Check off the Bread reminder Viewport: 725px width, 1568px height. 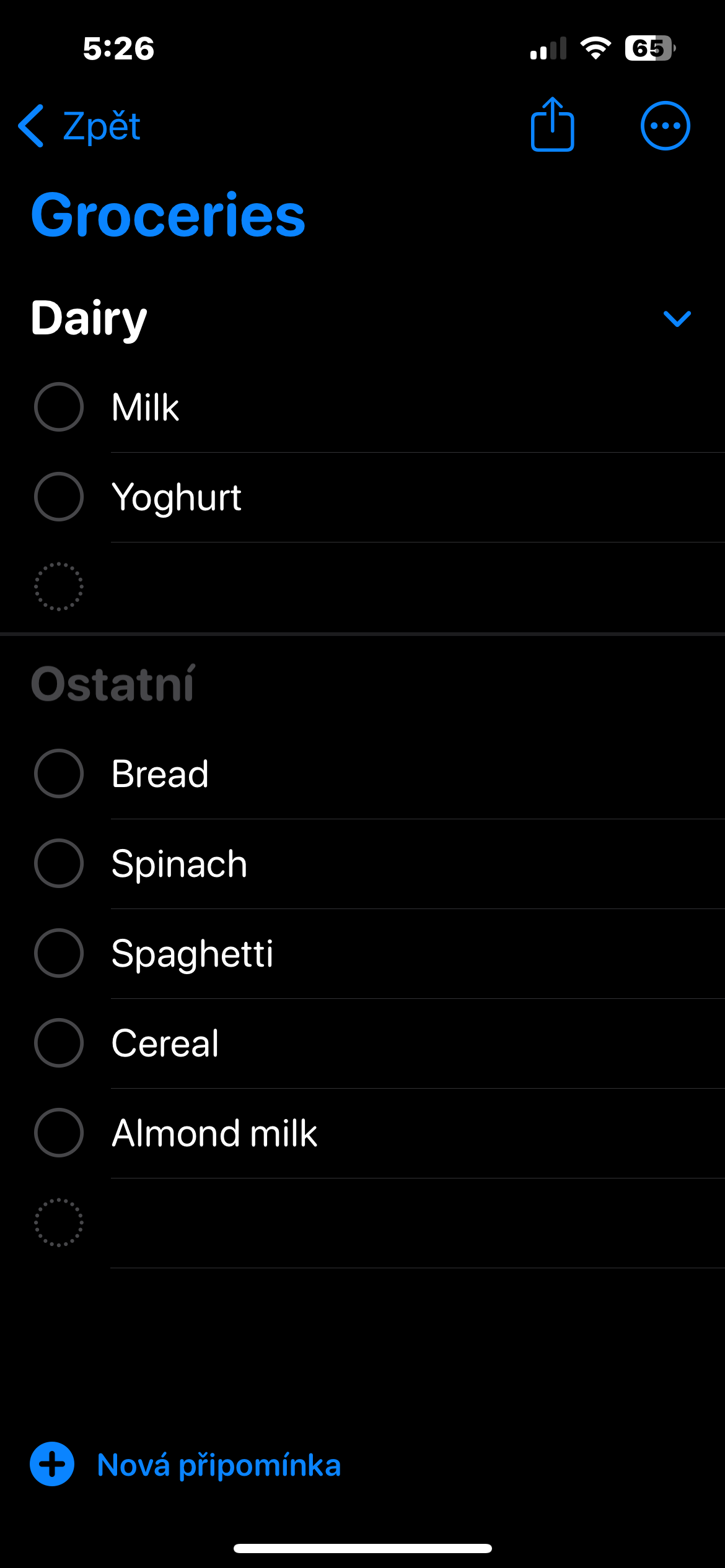[59, 773]
